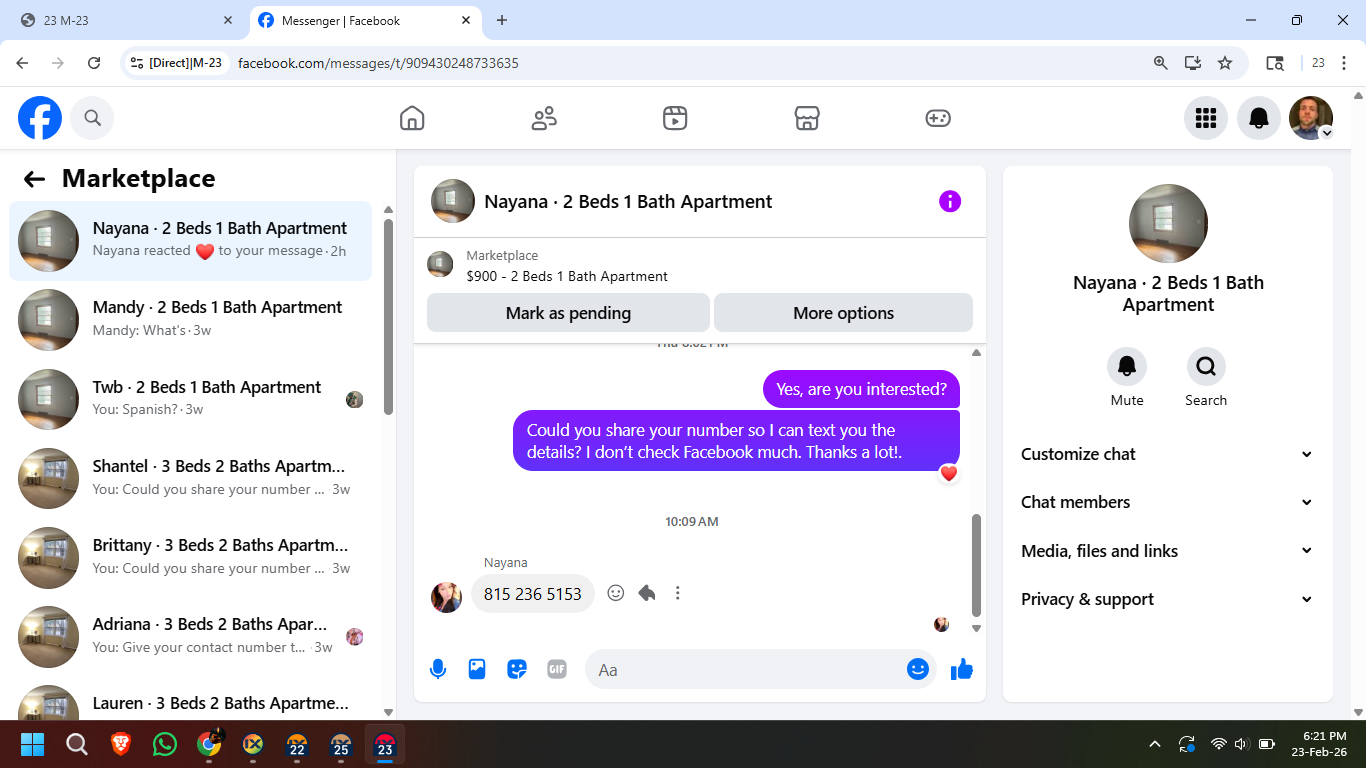Click large listing photo in right panel
This screenshot has height=768, width=1366.
[1168, 224]
